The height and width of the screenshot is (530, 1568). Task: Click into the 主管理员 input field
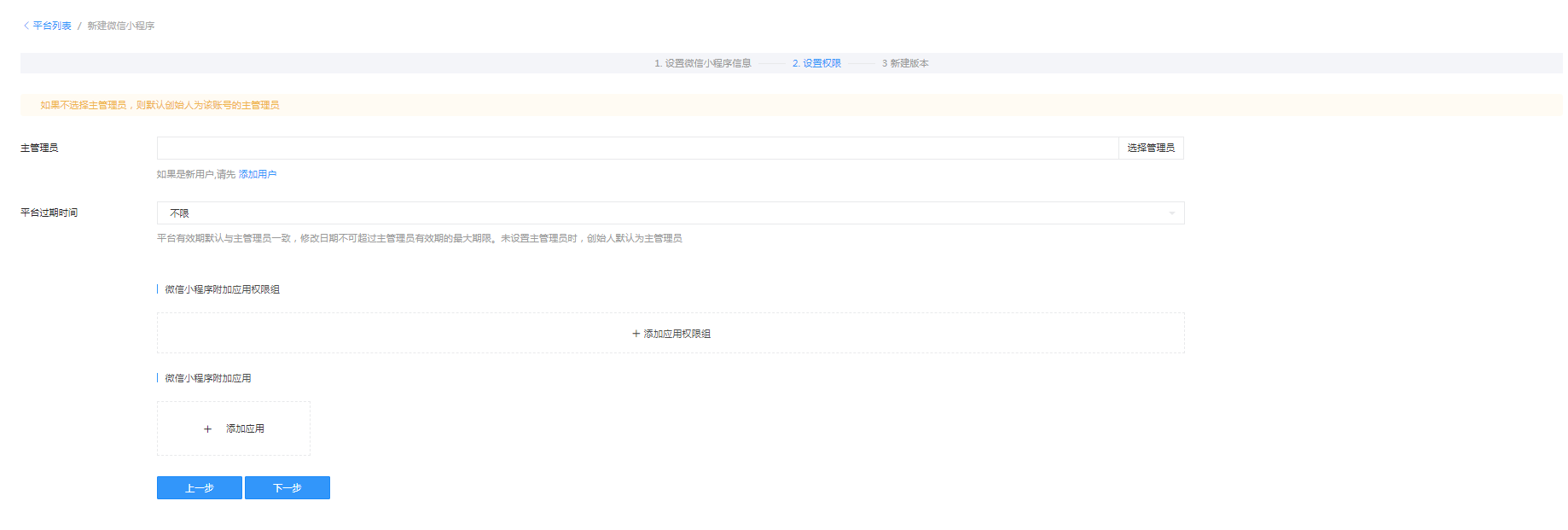coord(637,149)
